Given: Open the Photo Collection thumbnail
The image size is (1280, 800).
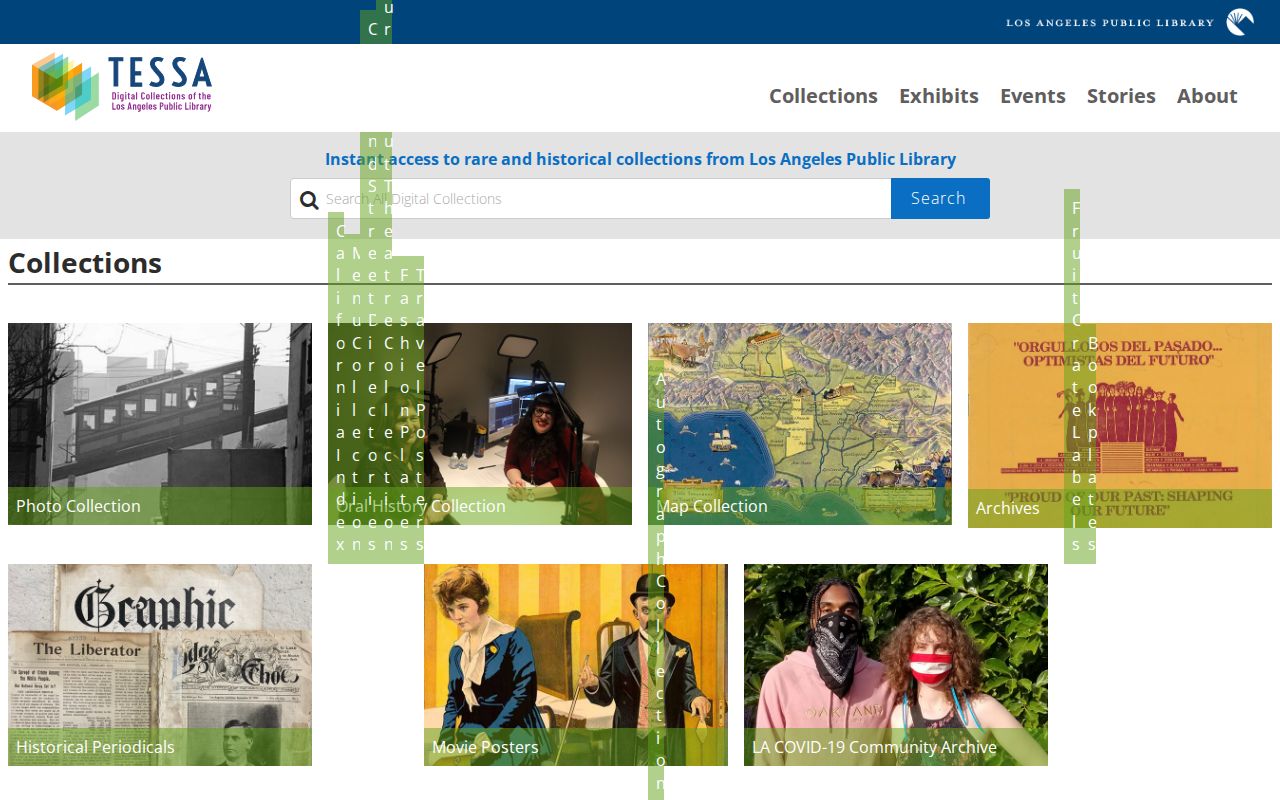Looking at the screenshot, I should (160, 424).
